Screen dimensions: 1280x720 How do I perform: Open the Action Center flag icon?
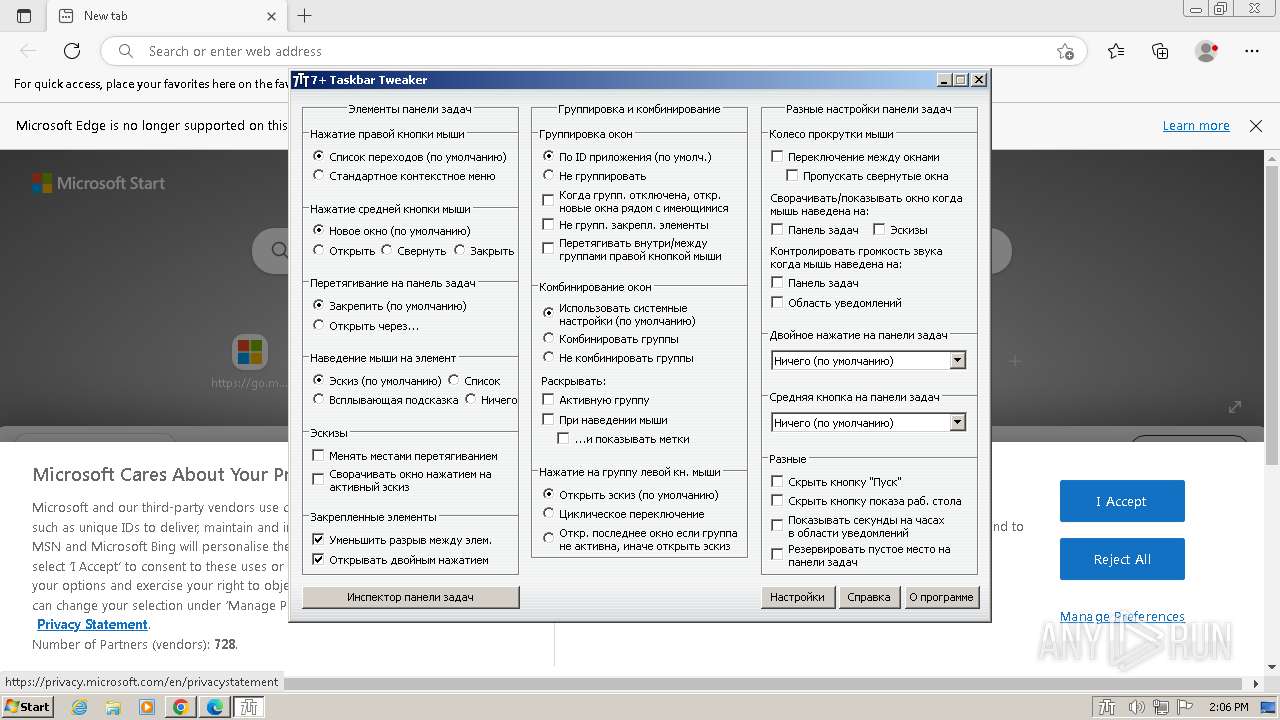1185,707
